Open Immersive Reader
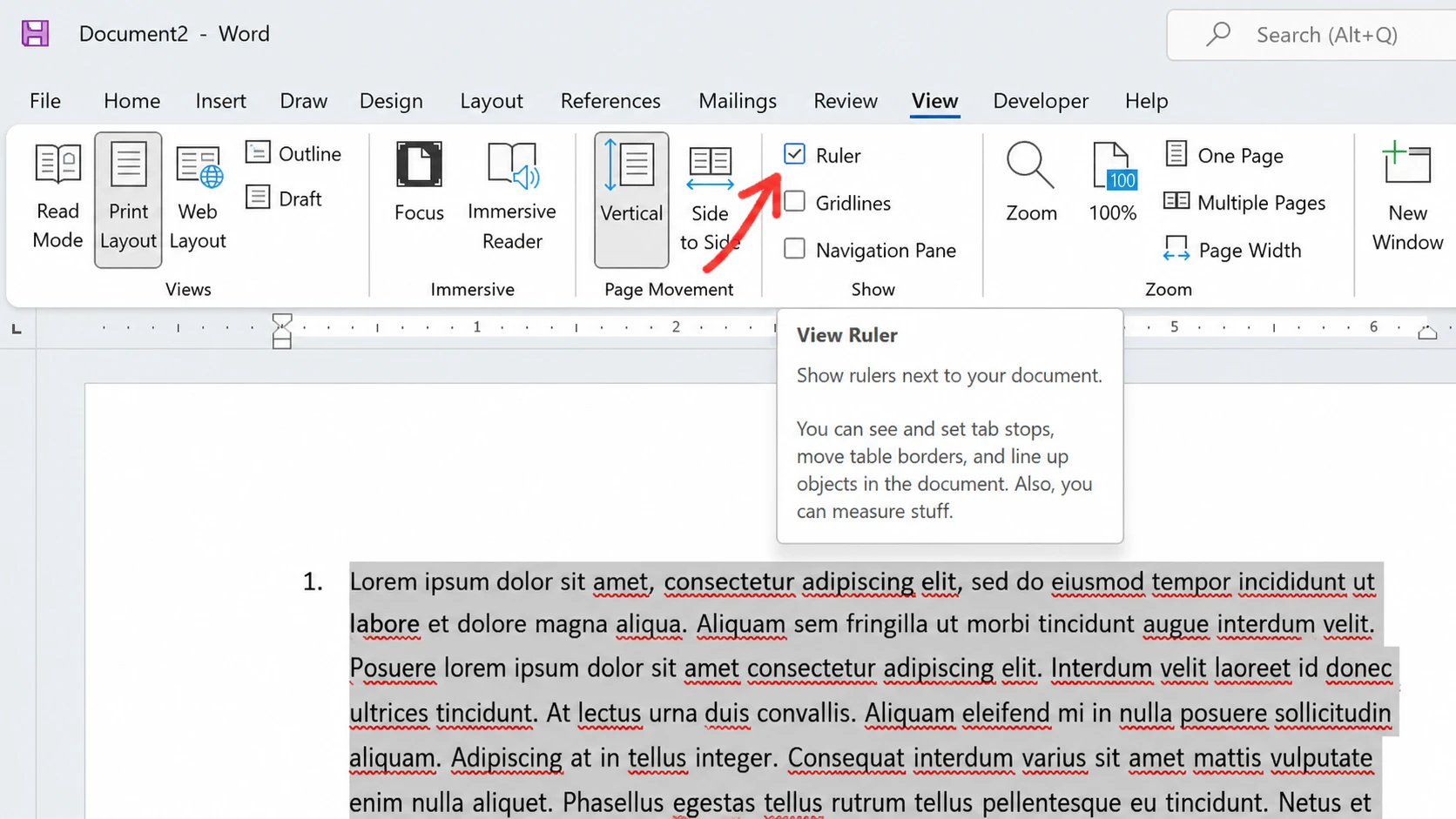The height and width of the screenshot is (819, 1456). tap(512, 198)
